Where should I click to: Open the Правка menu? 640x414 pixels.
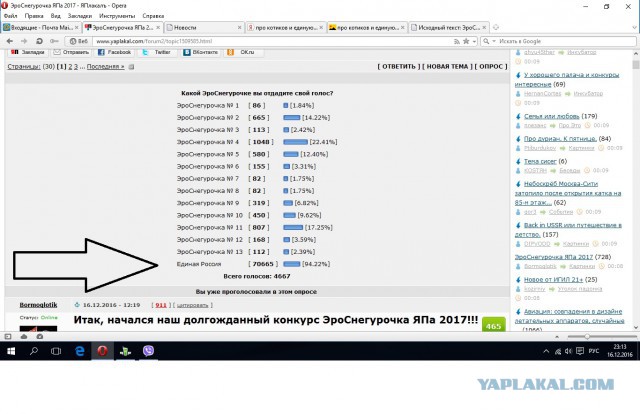tap(34, 16)
